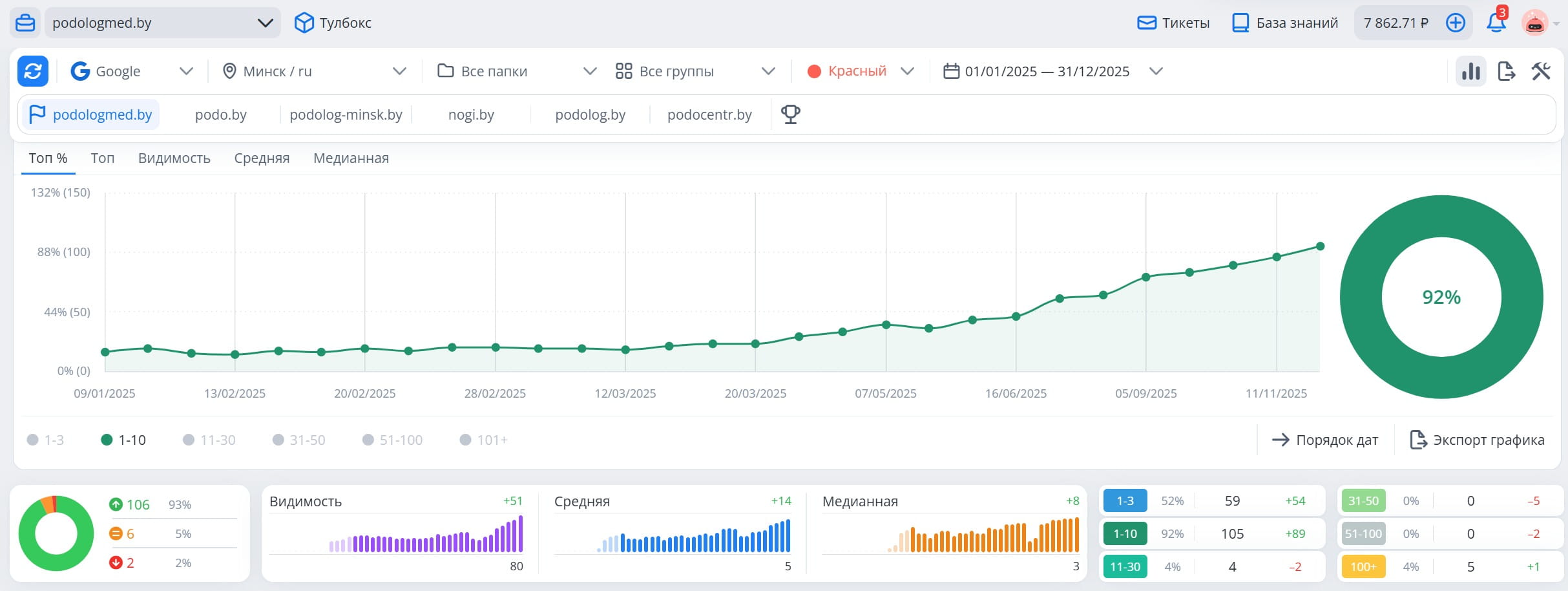Toggle the 1-3 series in chart legend
Viewport: 1568px width, 591px height.
click(46, 440)
